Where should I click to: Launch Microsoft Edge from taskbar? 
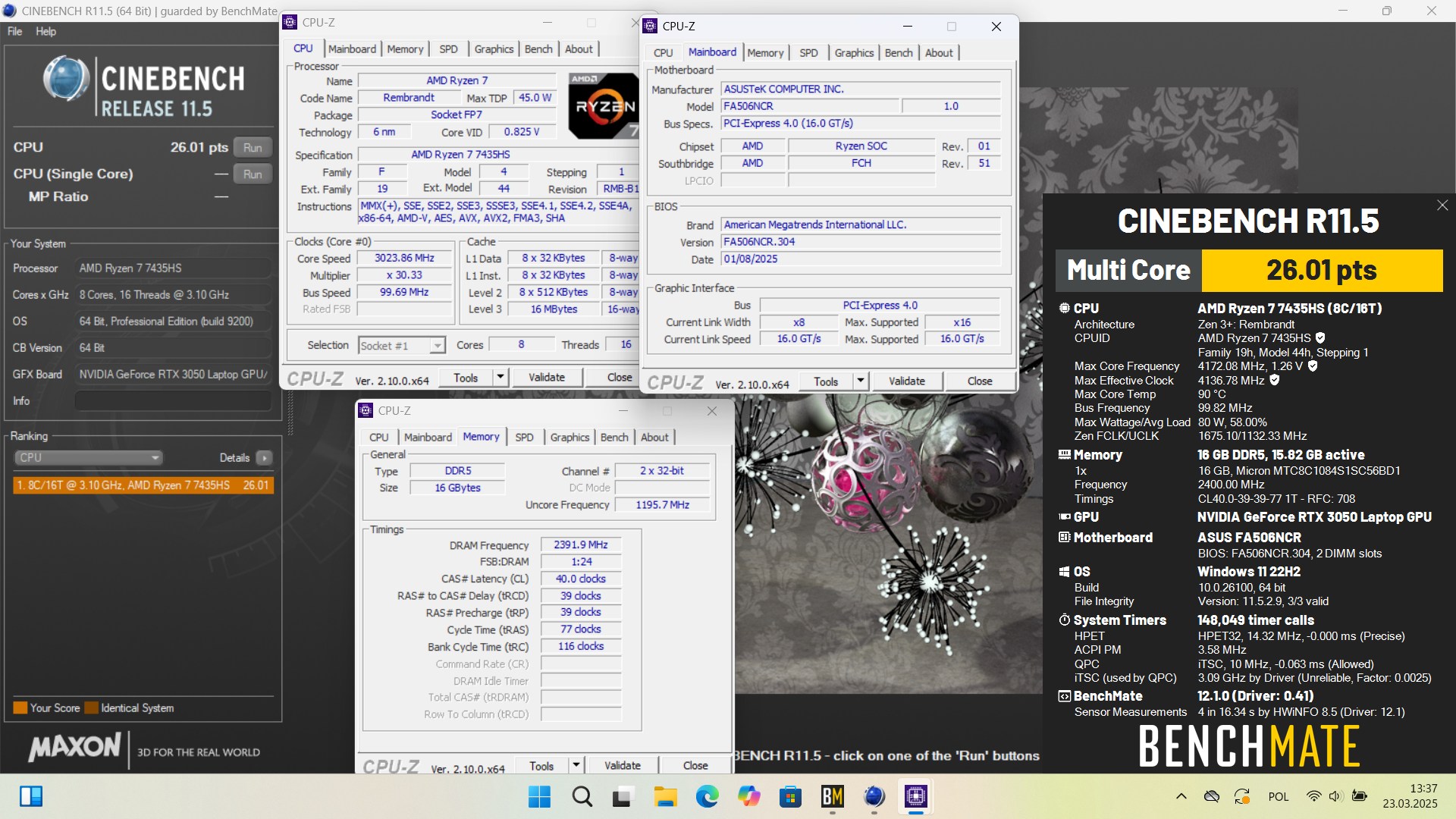coord(707,796)
